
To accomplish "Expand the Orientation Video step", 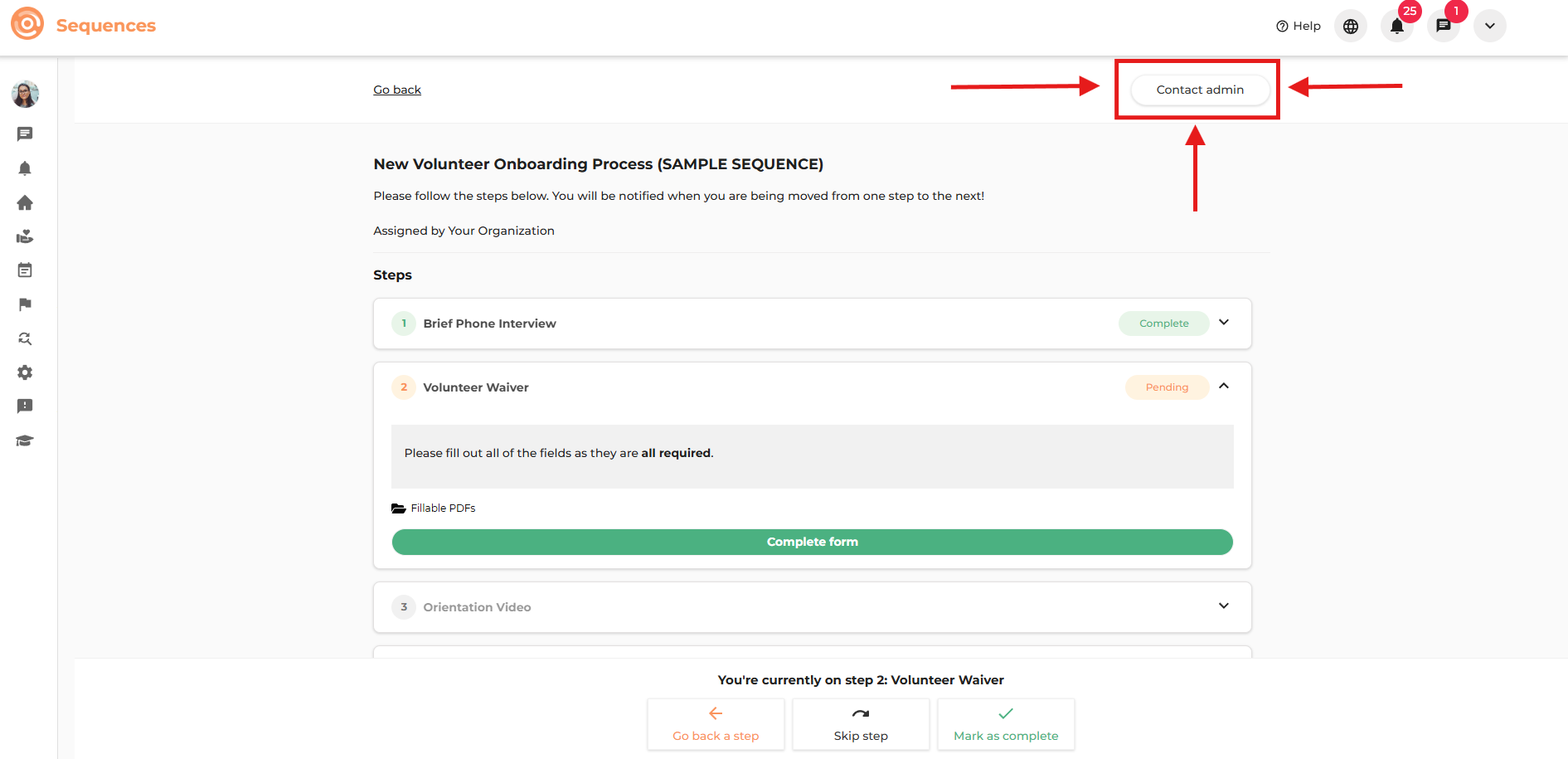I will coord(1223,606).
